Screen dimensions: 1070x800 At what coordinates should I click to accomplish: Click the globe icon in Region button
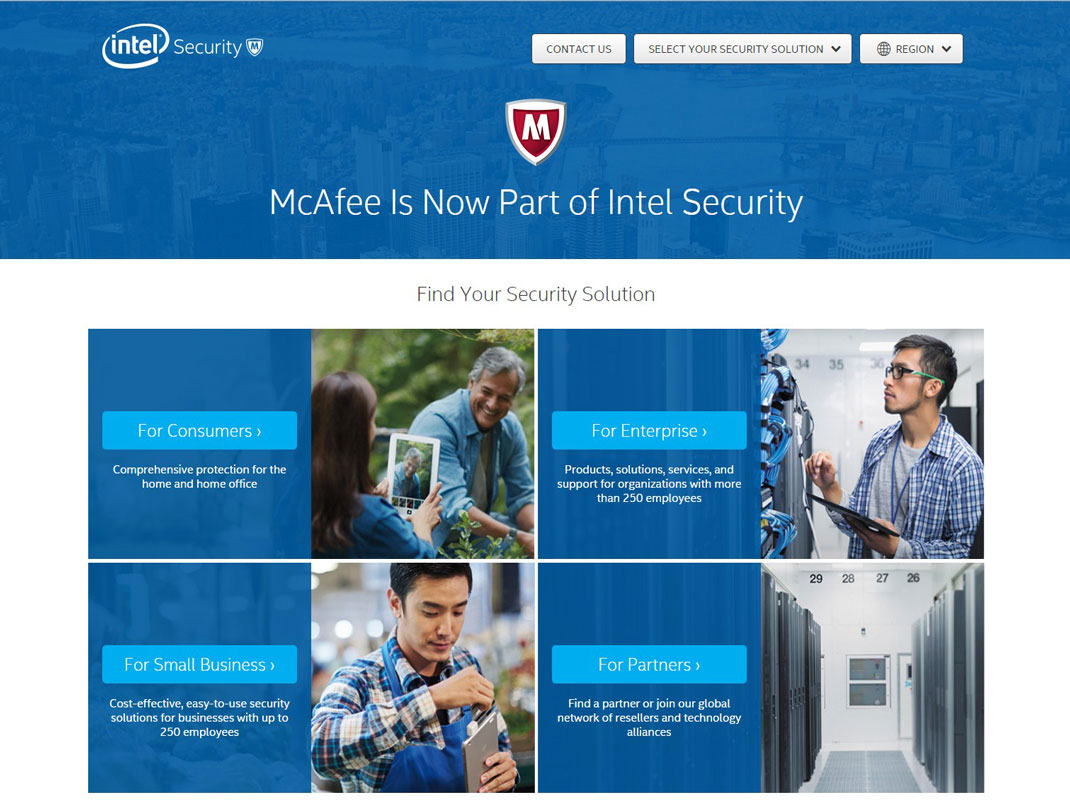[883, 49]
